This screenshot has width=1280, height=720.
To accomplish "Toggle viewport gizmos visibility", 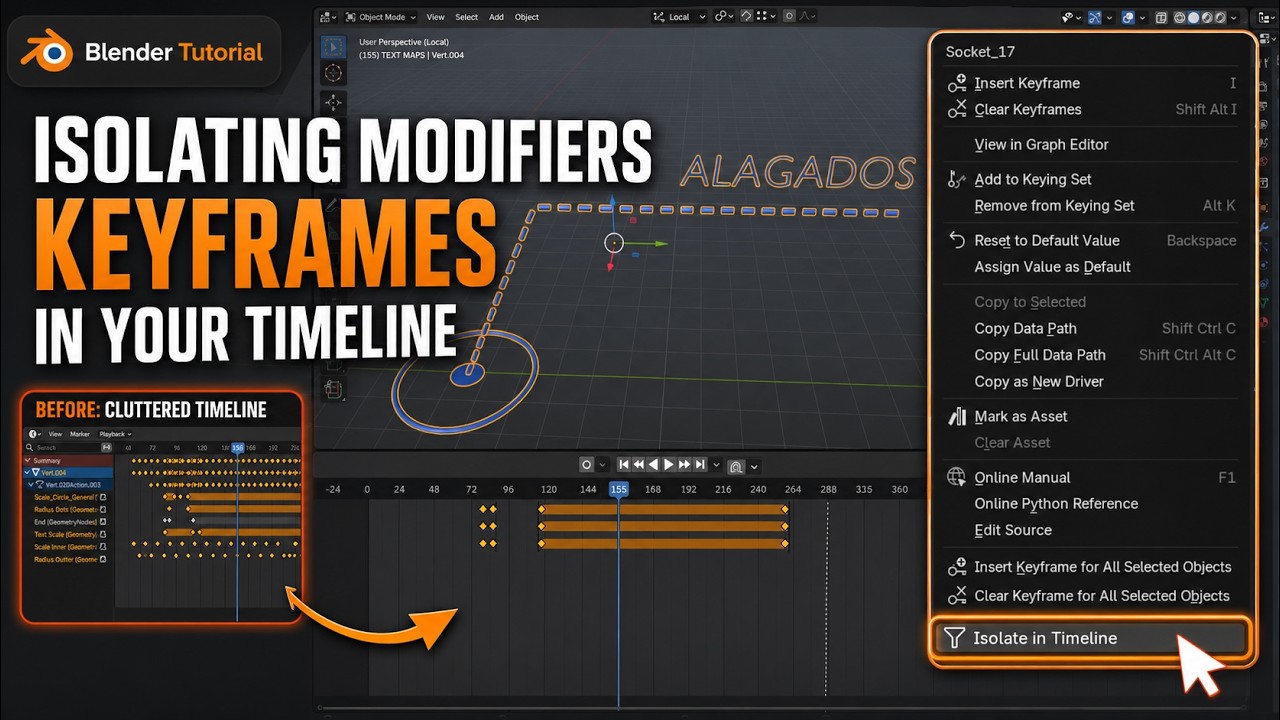I will tap(1094, 17).
